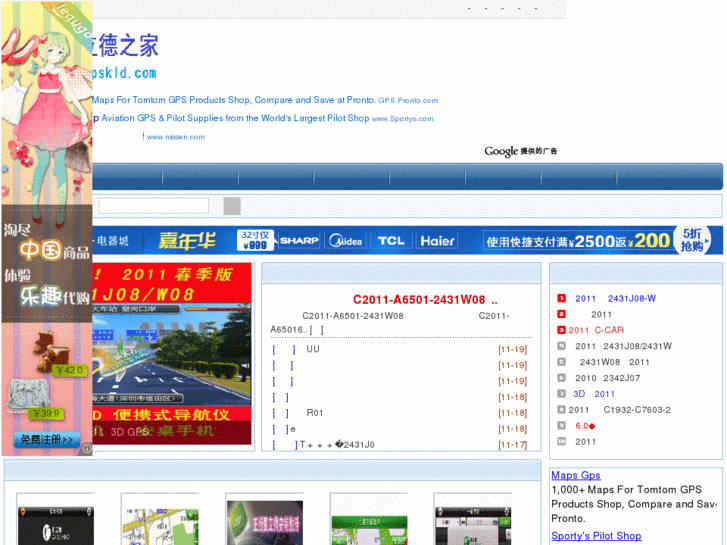The width and height of the screenshot is (727, 545).
Task: Focus the search input field
Action: [x=153, y=205]
